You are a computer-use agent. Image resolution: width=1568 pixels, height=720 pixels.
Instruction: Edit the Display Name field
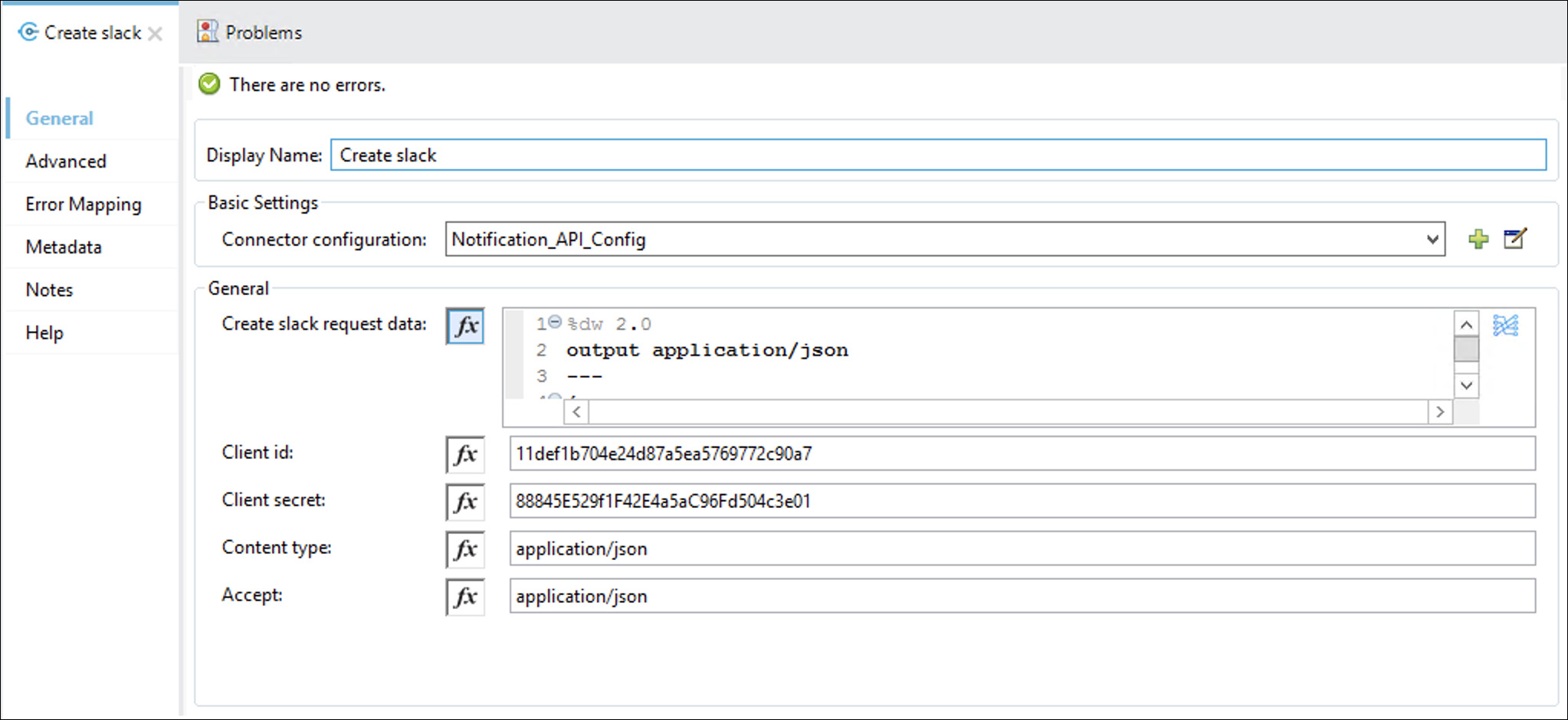938,155
